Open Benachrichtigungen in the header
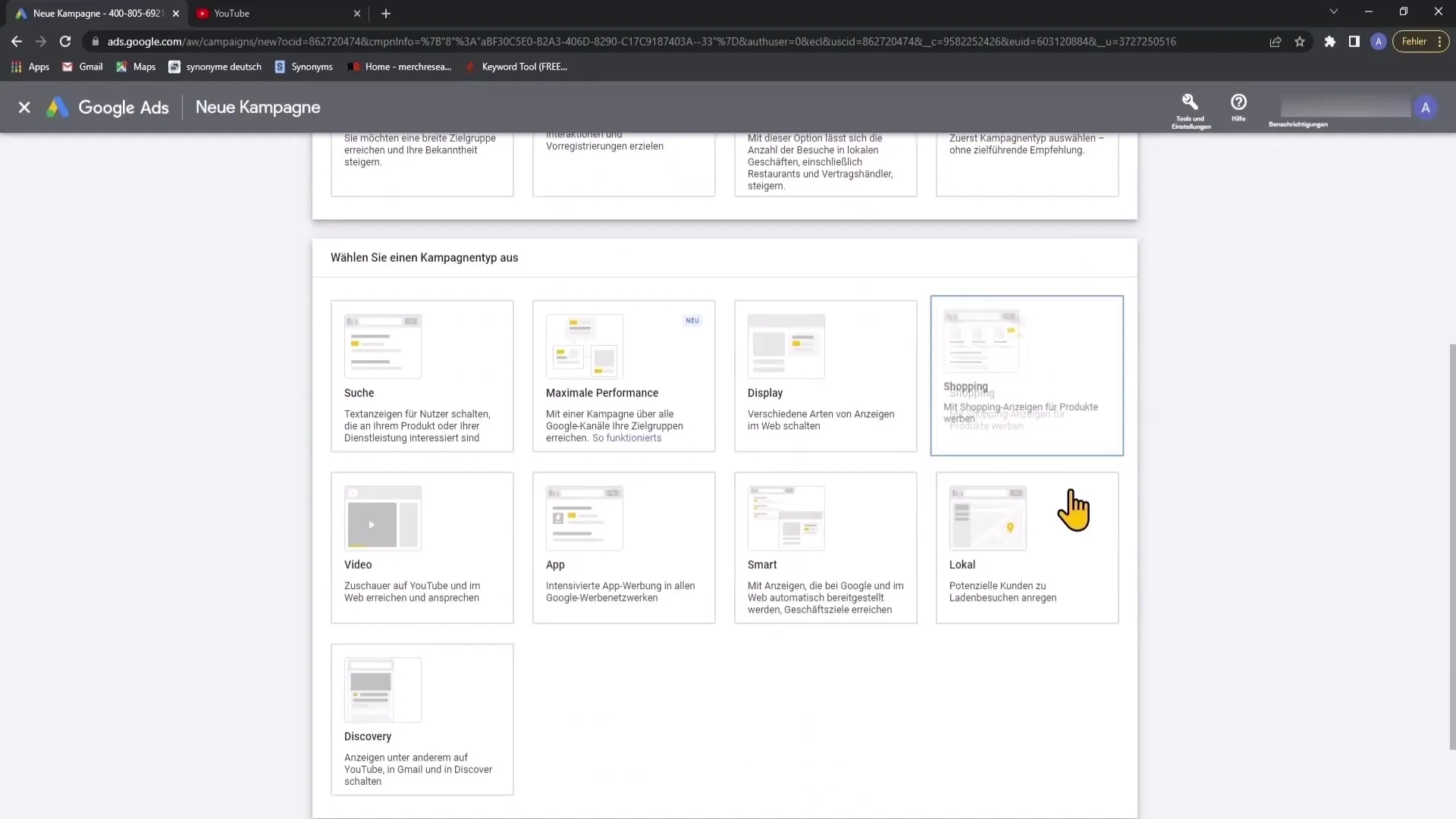 1298,124
